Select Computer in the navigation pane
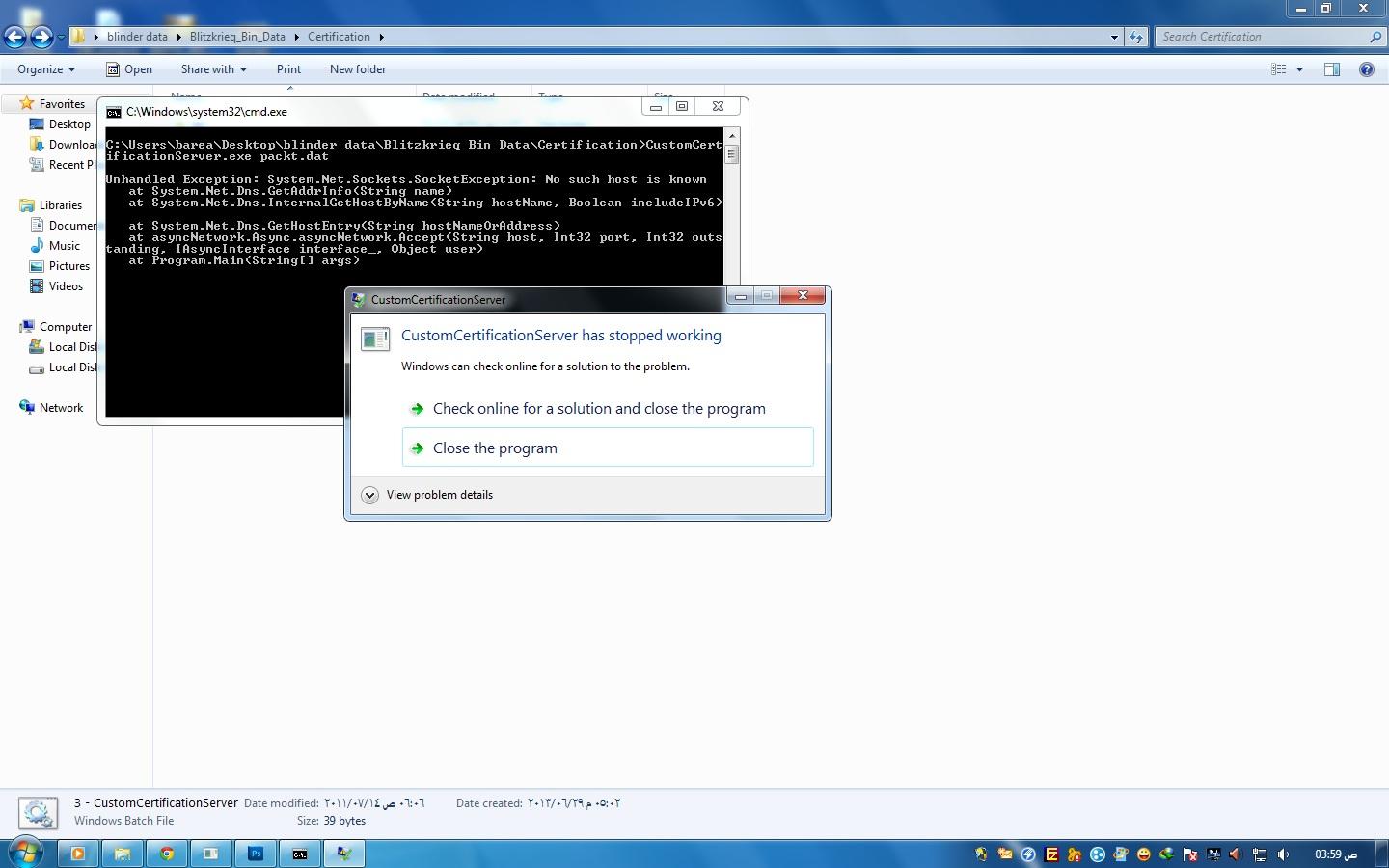The height and width of the screenshot is (868, 1389). click(x=66, y=327)
